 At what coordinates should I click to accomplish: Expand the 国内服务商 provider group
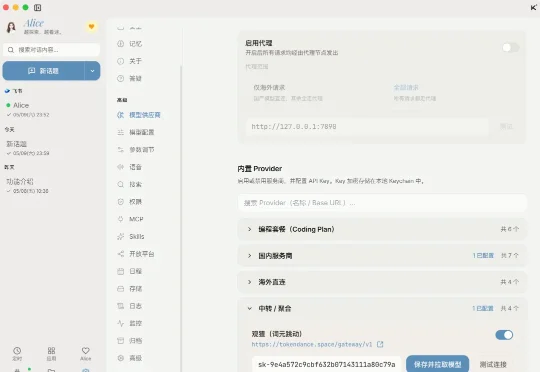pos(382,256)
